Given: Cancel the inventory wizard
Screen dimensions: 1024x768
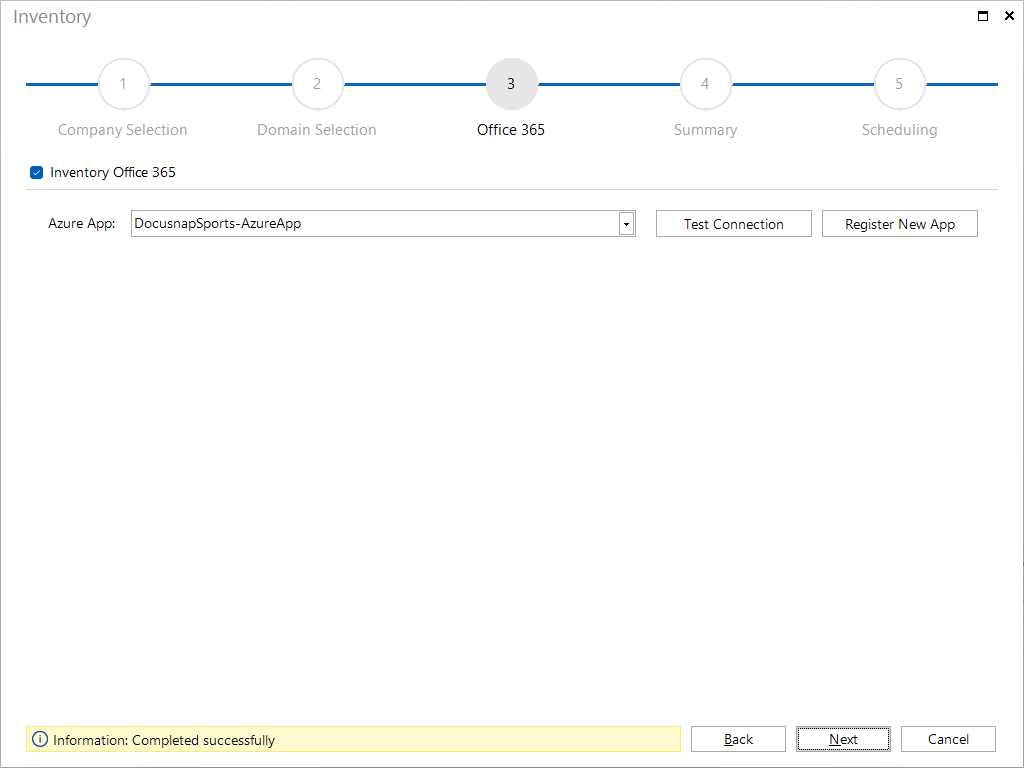Looking at the screenshot, I should [x=948, y=739].
